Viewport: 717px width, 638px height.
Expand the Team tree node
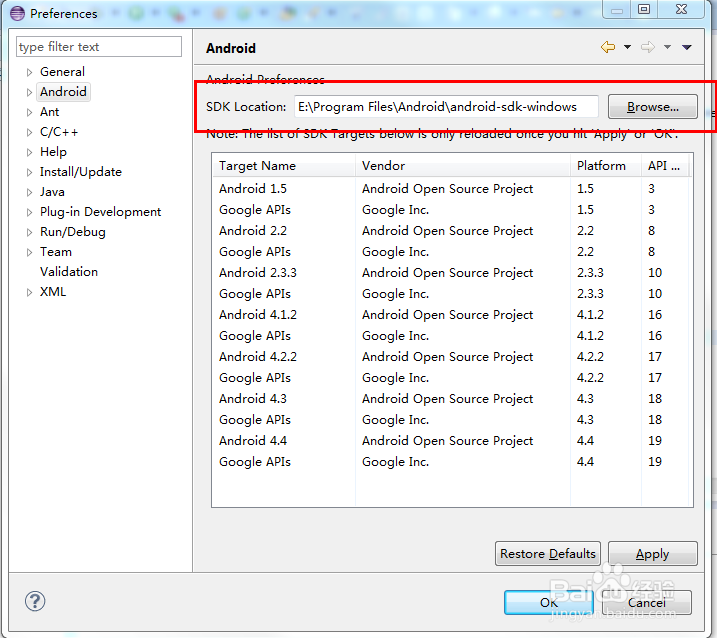[x=29, y=252]
